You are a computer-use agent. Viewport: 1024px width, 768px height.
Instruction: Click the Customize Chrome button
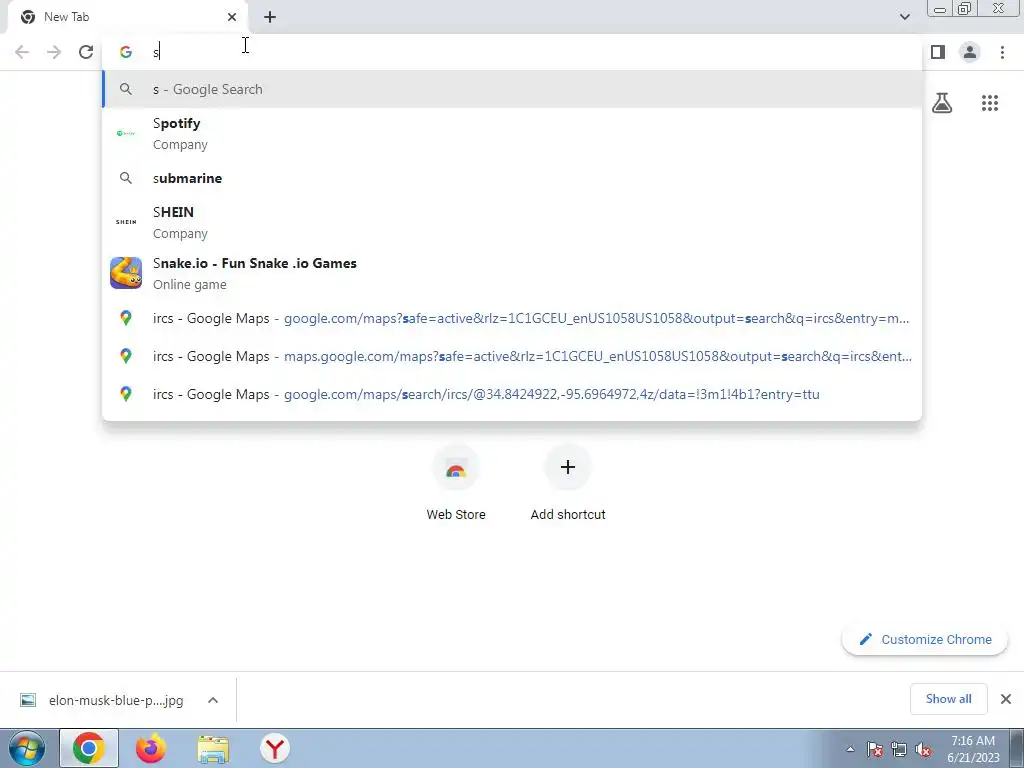(925, 639)
